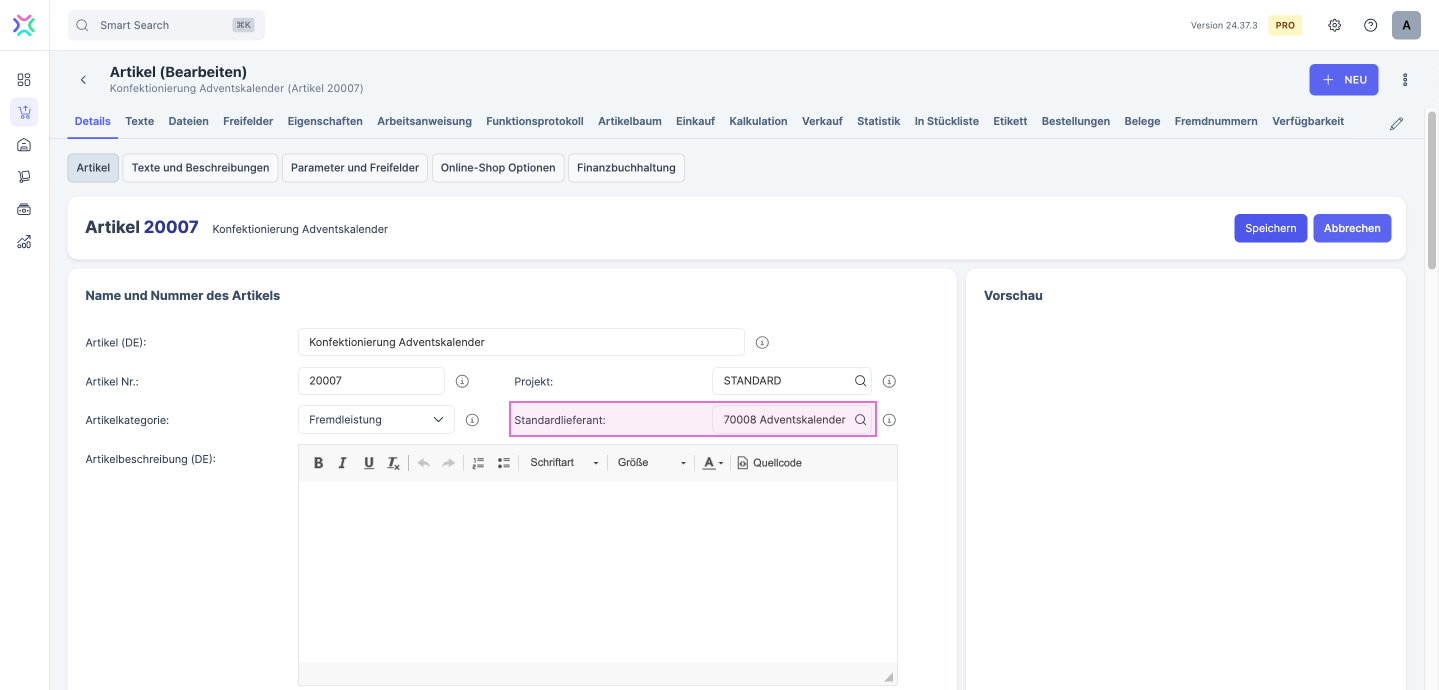This screenshot has height=690, width=1439.
Task: Open the Größe font size dropdown
Action: pyautogui.click(x=652, y=463)
